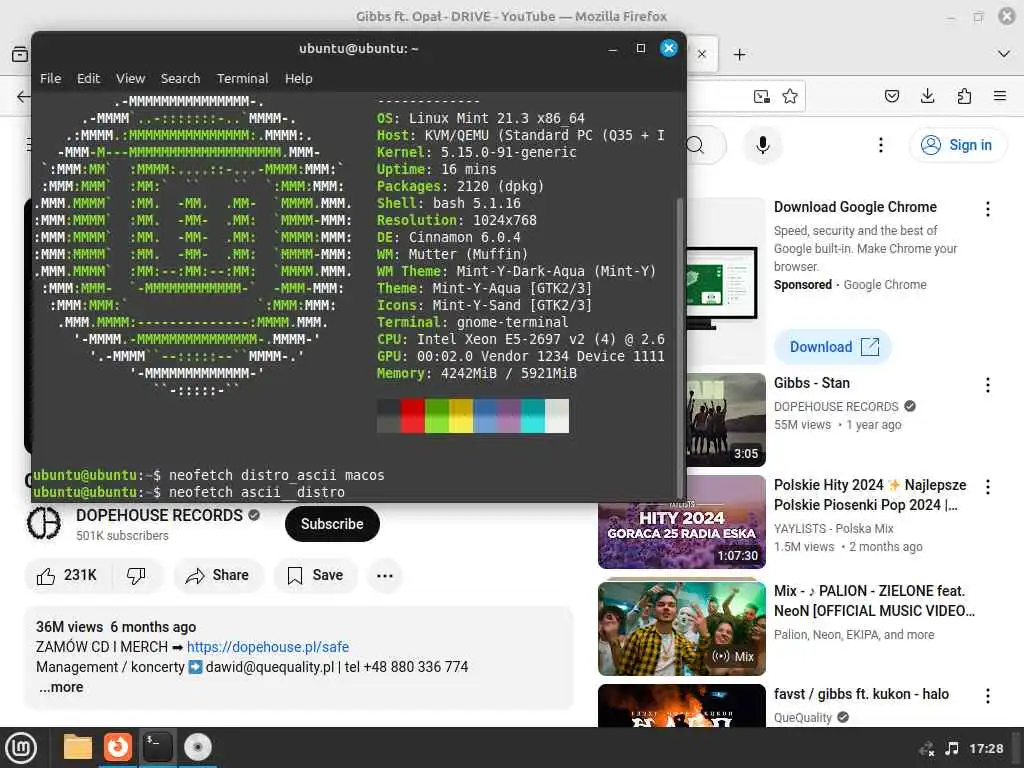
Task: Open the Terminal menu in the terminal window
Action: click(x=242, y=78)
